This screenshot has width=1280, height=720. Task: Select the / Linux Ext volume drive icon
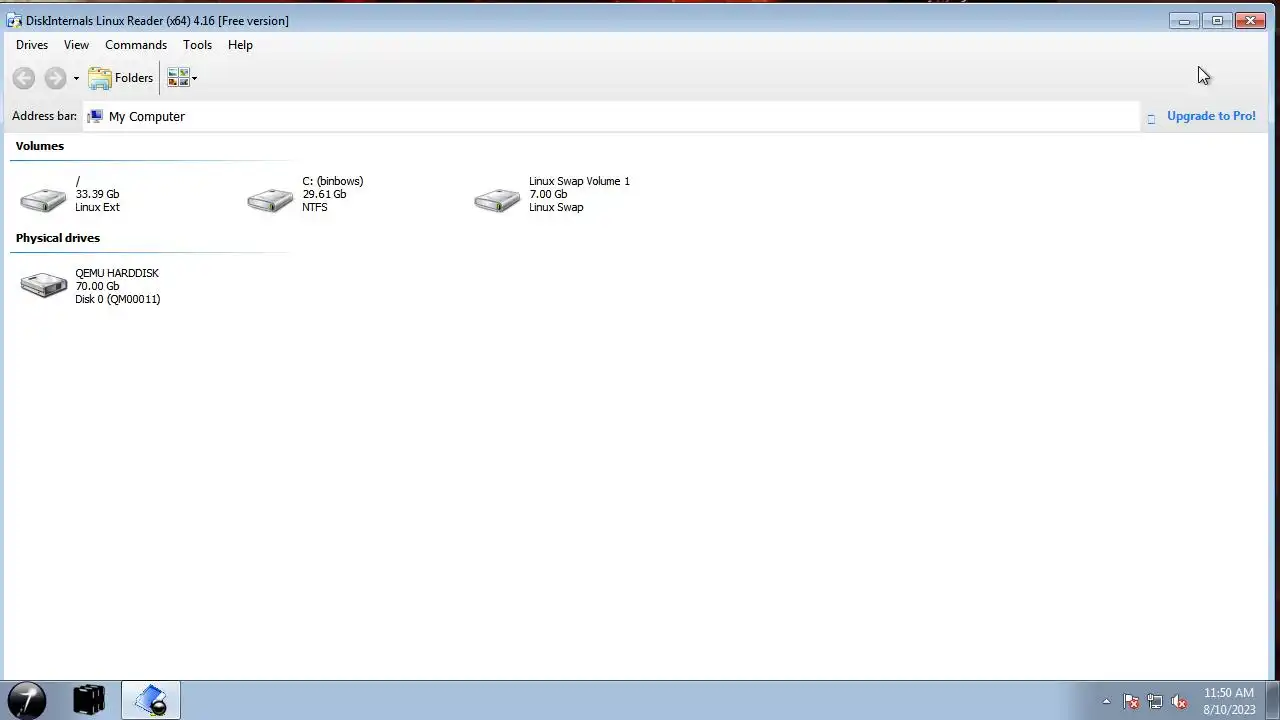pyautogui.click(x=43, y=200)
